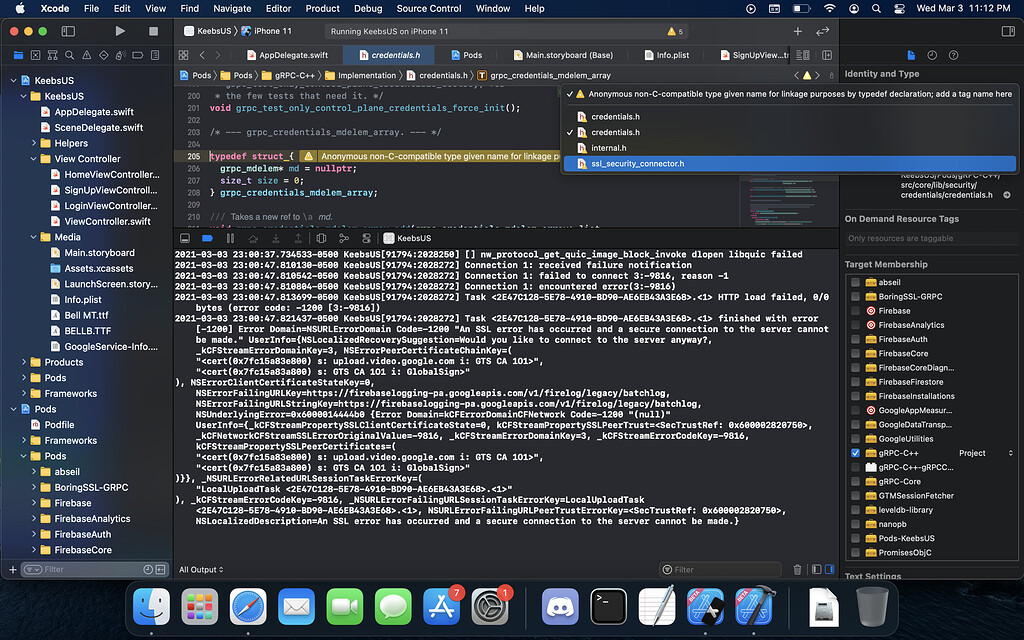Image resolution: width=1024 pixels, height=640 pixels.
Task: Reveal credentials.h path with arrow icon
Action: (1006, 195)
